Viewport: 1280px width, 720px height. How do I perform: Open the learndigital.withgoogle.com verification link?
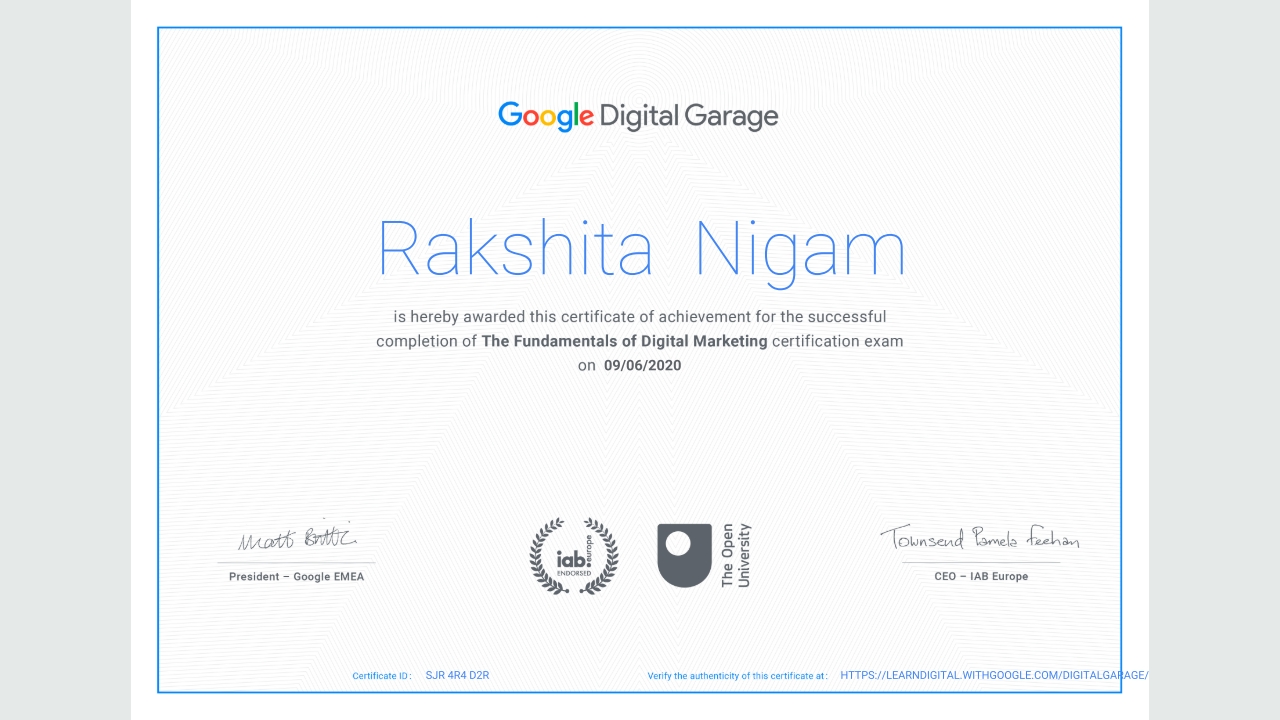click(x=994, y=675)
